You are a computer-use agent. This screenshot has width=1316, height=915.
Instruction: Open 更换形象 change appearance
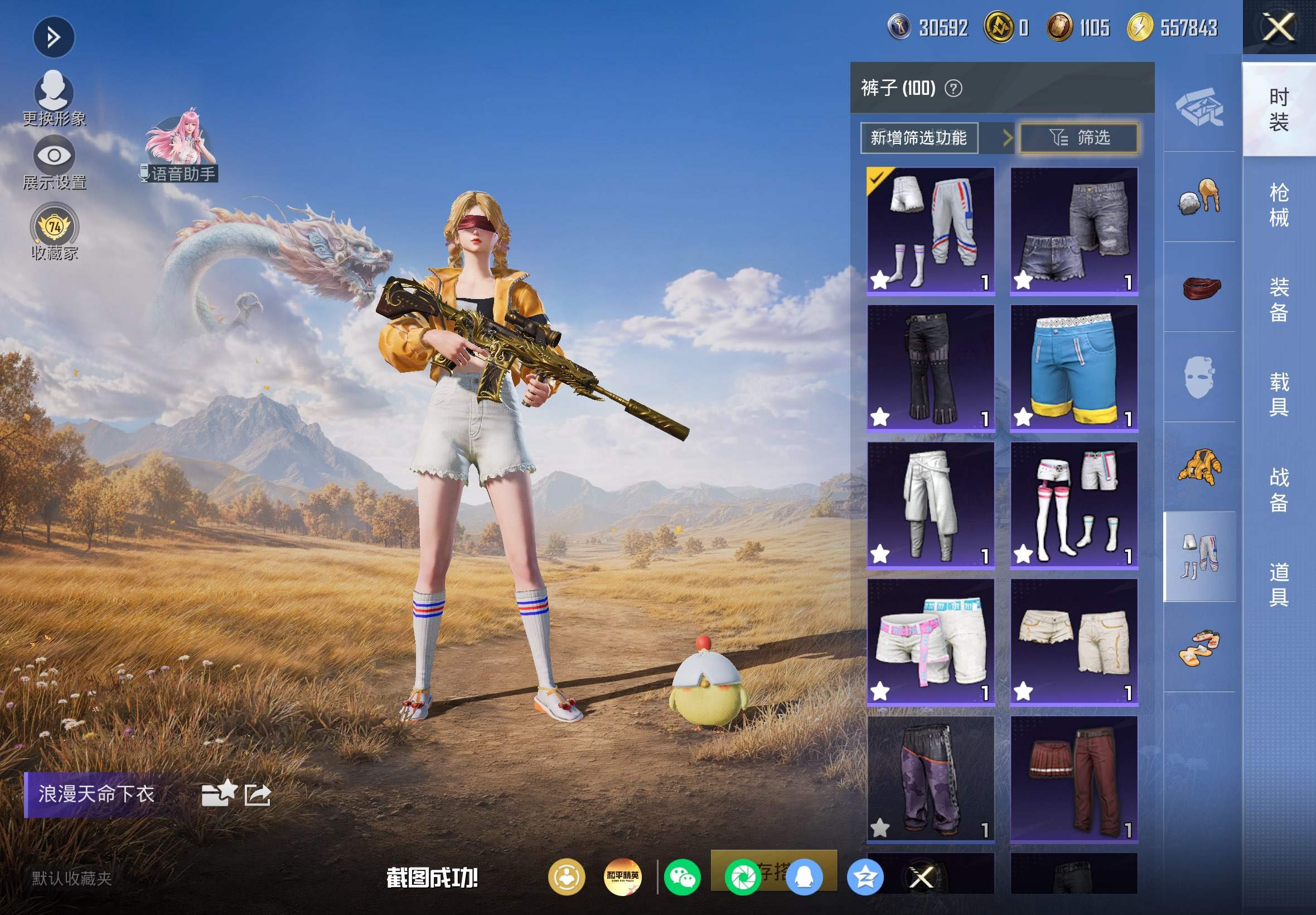click(54, 98)
